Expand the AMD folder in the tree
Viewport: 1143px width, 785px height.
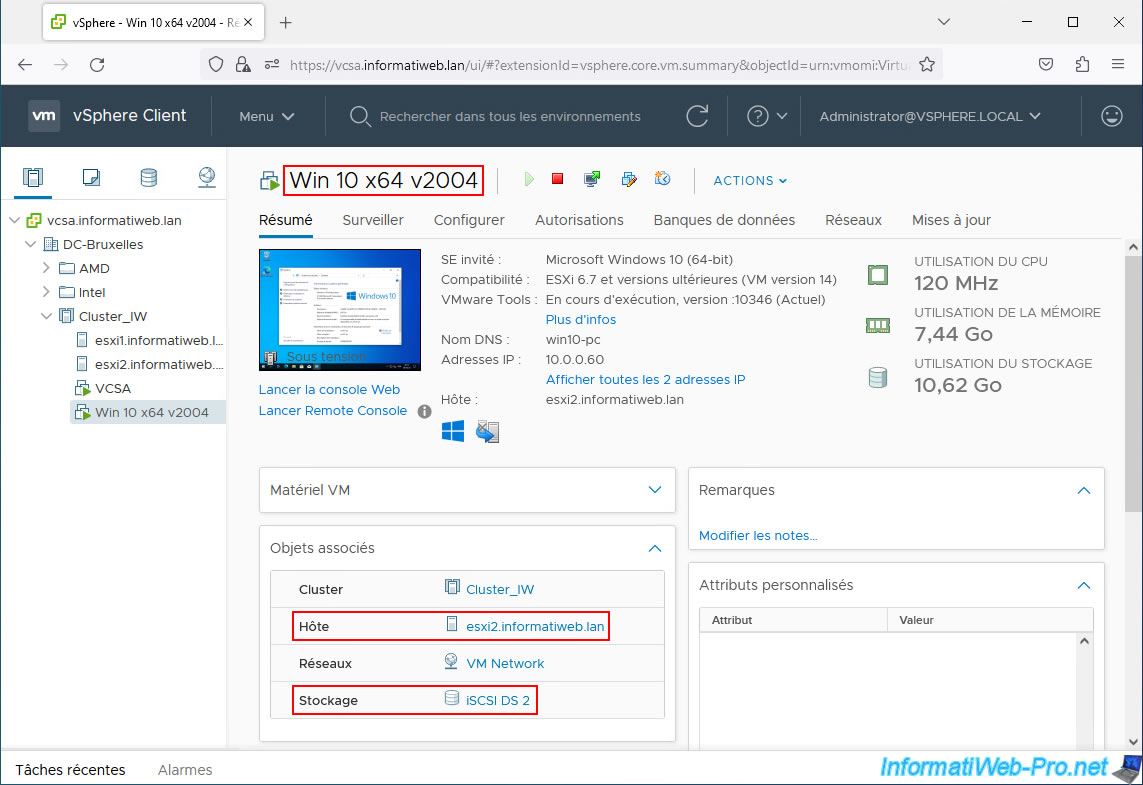[46, 268]
